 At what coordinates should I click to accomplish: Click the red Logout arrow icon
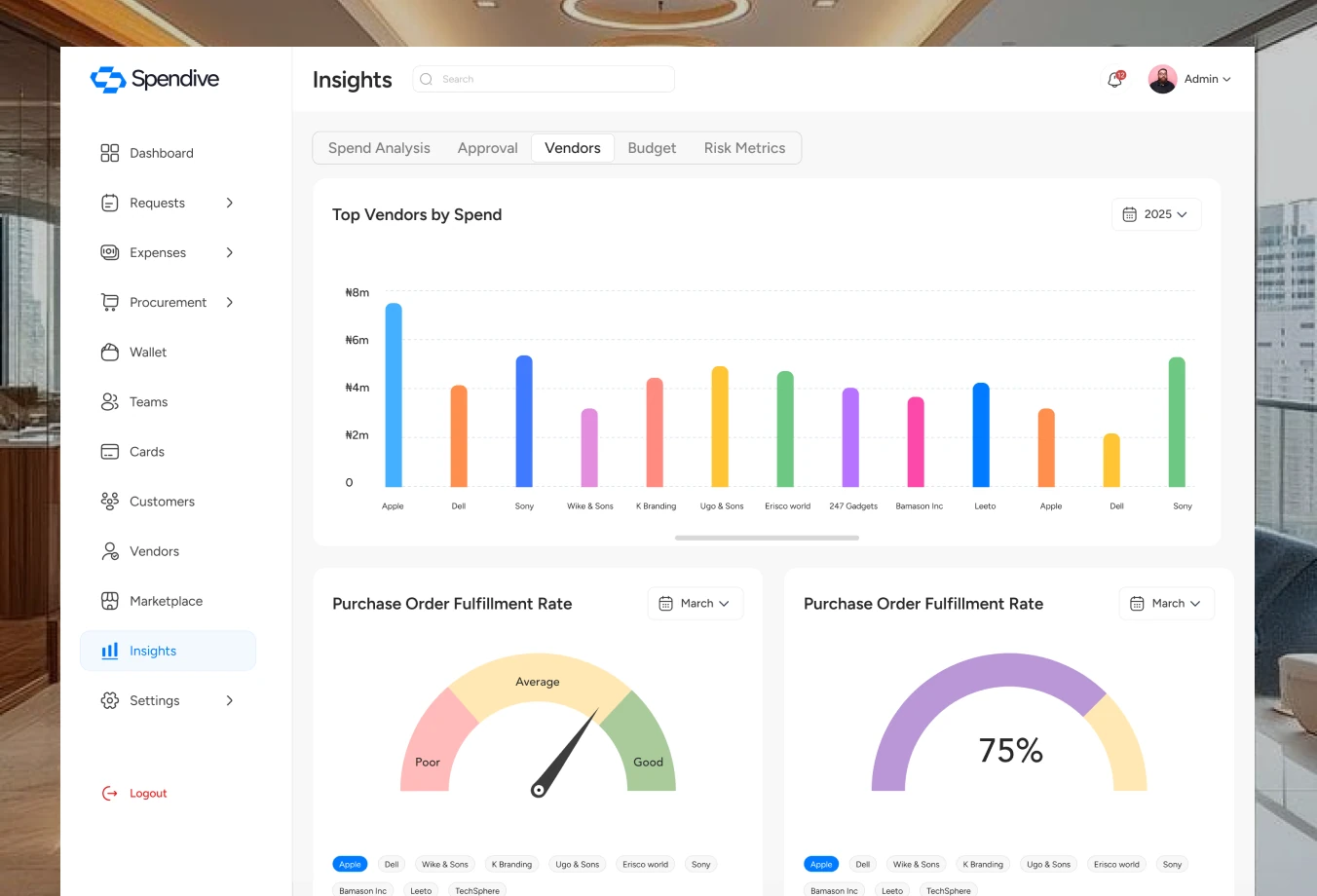[110, 793]
